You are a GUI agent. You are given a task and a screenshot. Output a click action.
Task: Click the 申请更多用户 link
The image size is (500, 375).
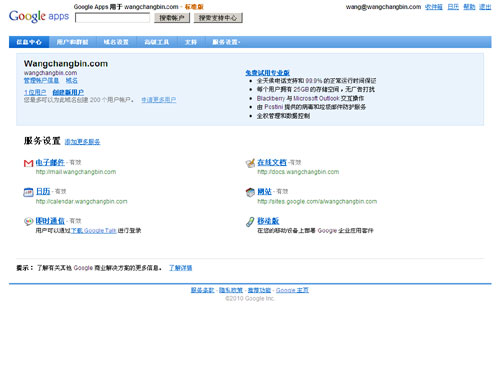click(159, 100)
